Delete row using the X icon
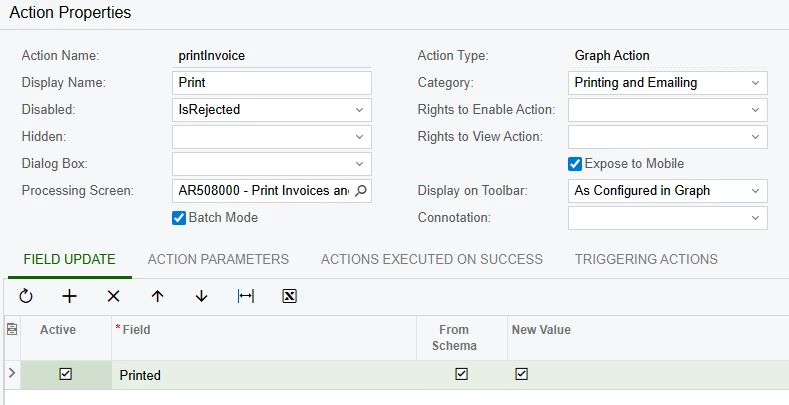This screenshot has height=405, width=789. (x=113, y=296)
